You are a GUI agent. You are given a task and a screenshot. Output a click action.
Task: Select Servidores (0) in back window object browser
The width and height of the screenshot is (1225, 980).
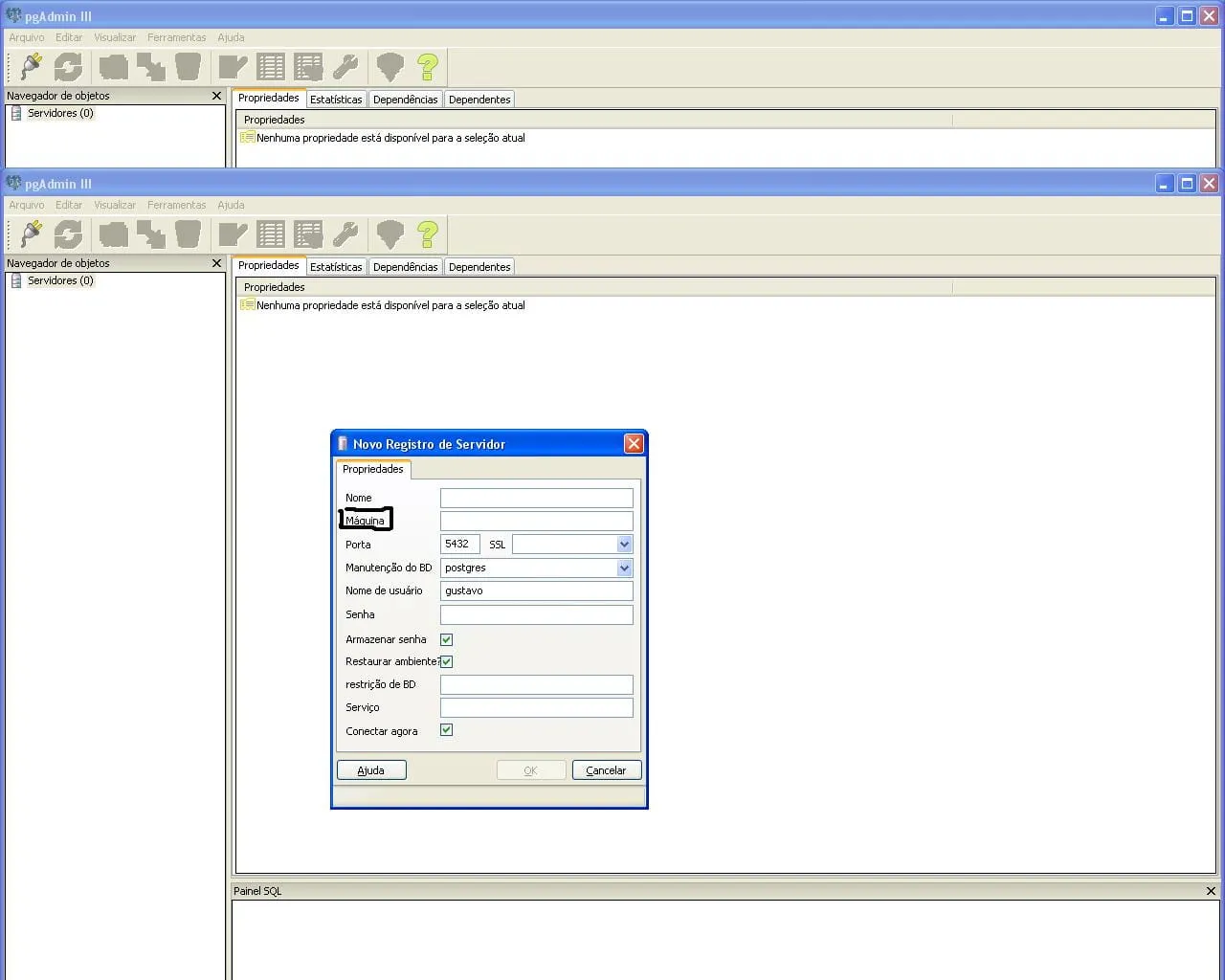point(60,113)
